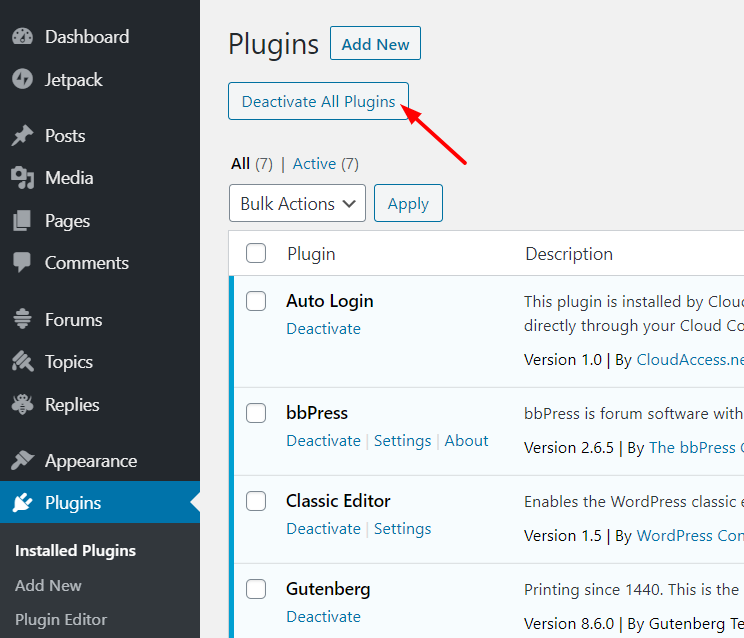Open bbPress Settings link
Screen dimensions: 744x638
point(402,441)
